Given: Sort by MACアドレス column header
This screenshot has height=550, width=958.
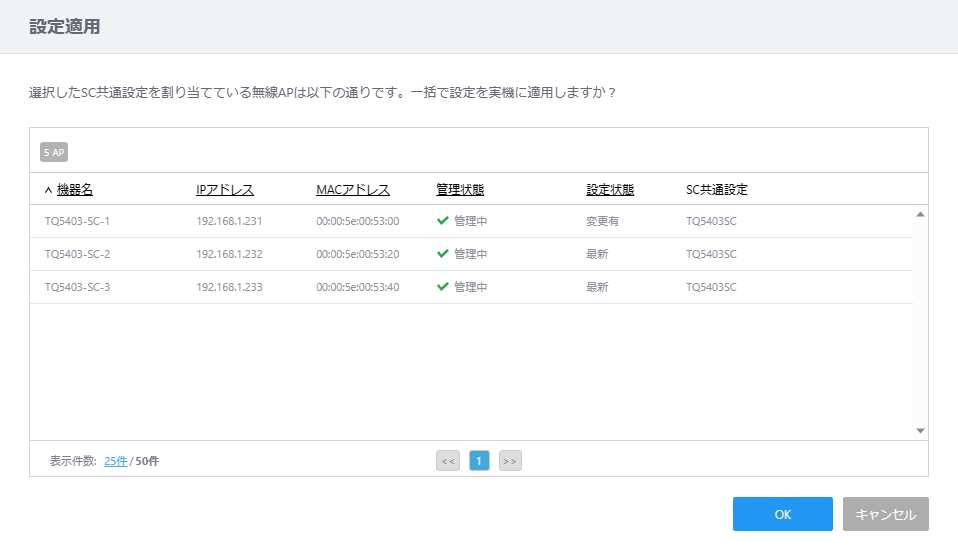Looking at the screenshot, I should (353, 189).
